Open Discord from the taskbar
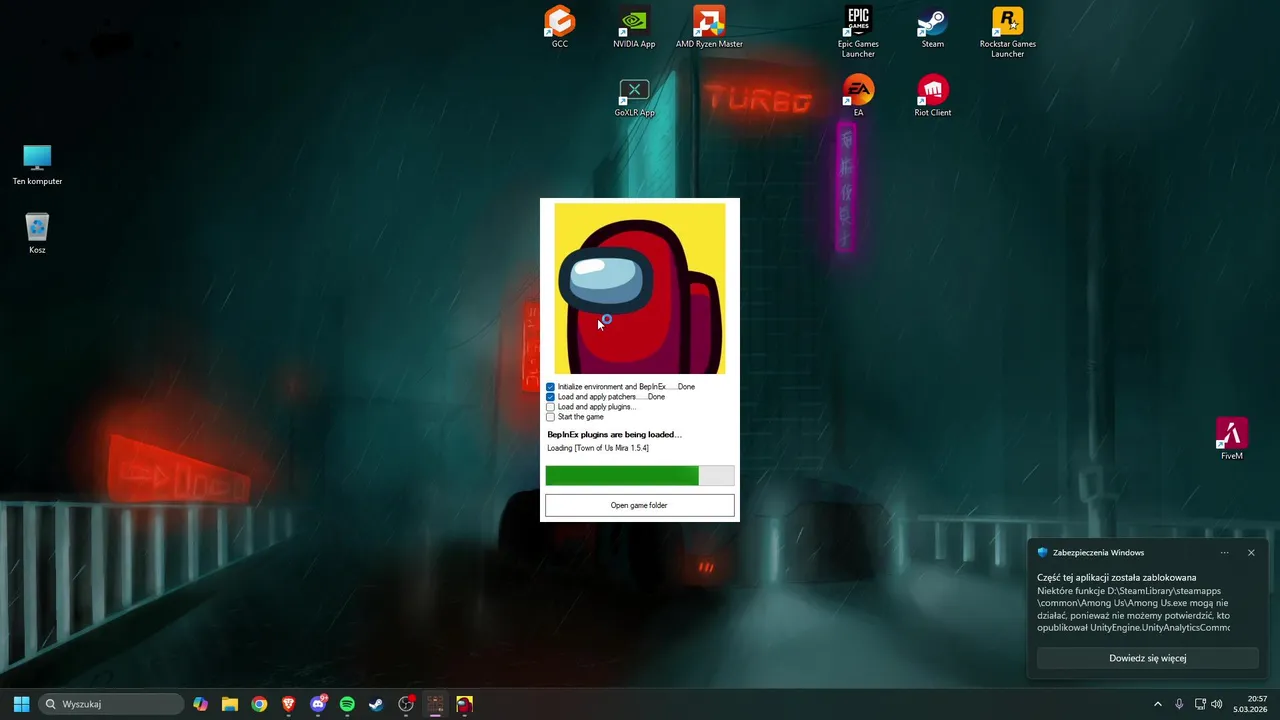1280x720 pixels. coord(318,704)
